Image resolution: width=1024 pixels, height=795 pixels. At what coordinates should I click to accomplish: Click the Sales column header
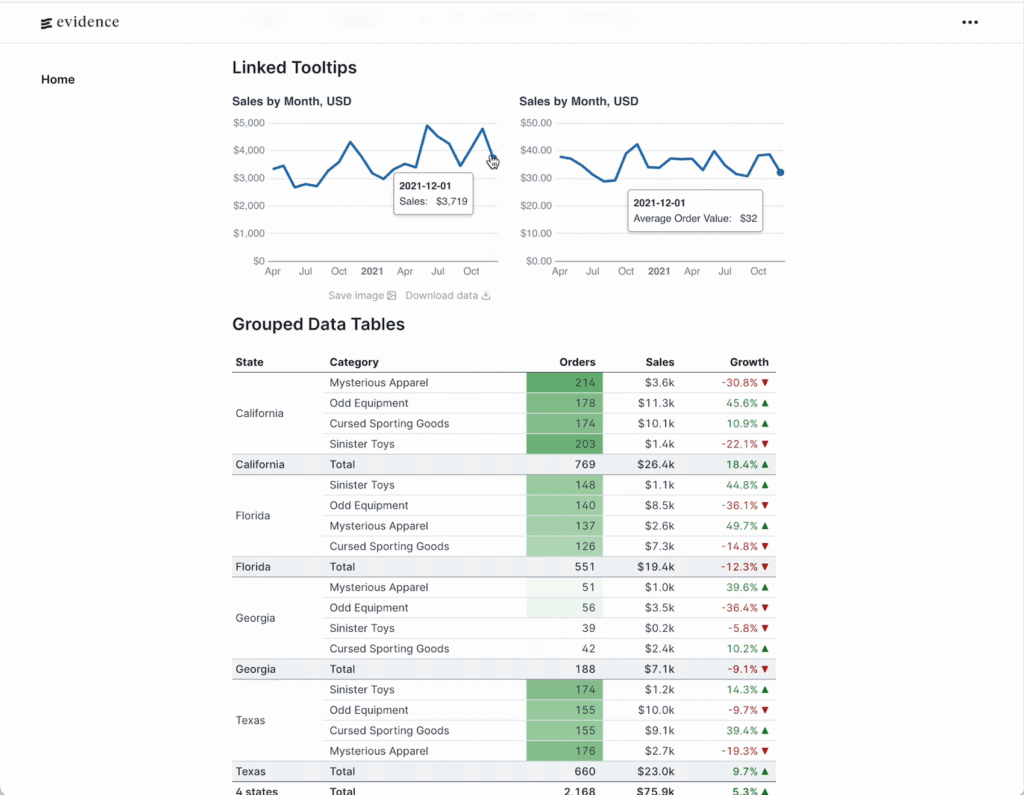pos(660,362)
